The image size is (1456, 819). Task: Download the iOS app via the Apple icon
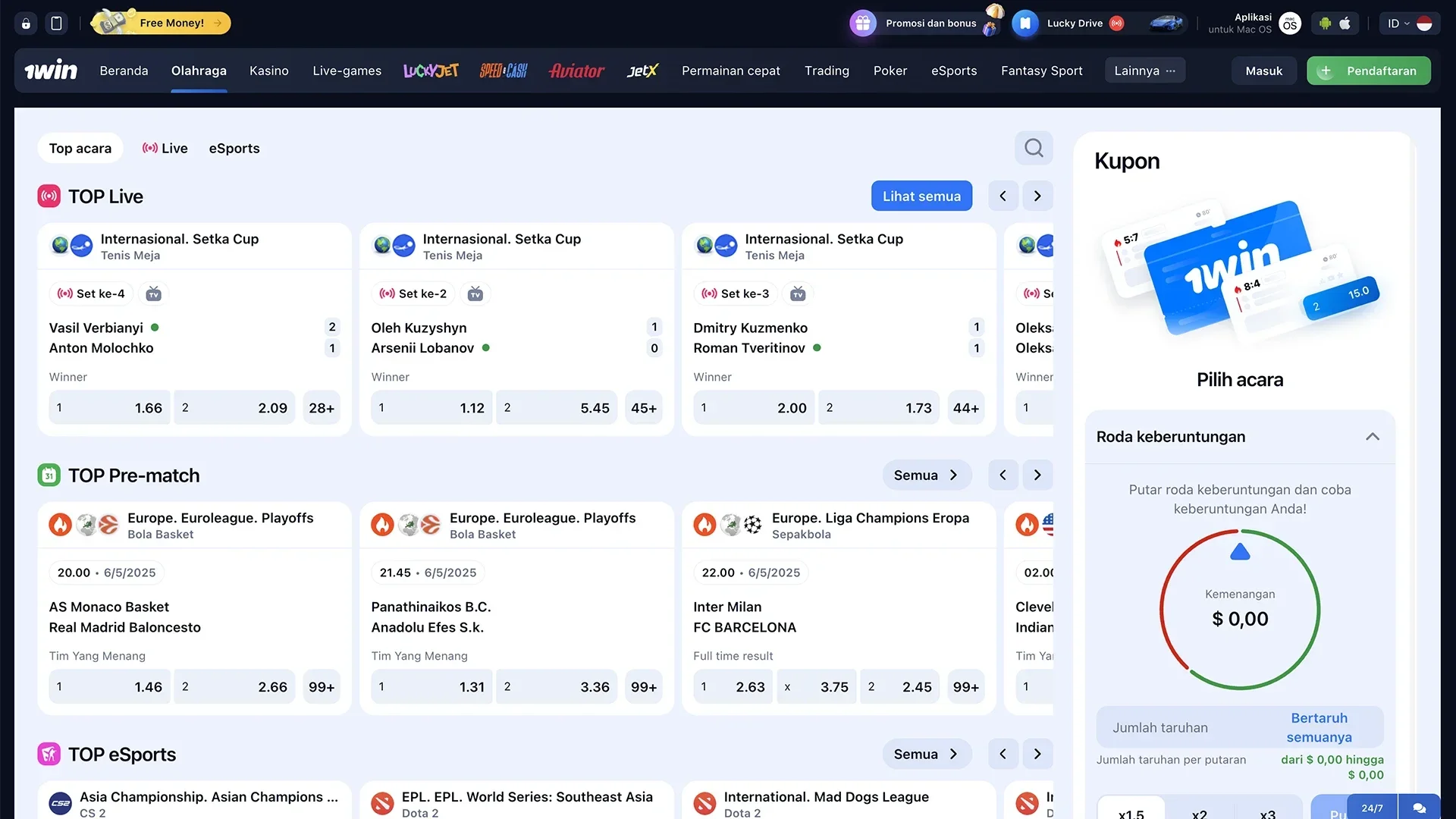(x=1346, y=24)
